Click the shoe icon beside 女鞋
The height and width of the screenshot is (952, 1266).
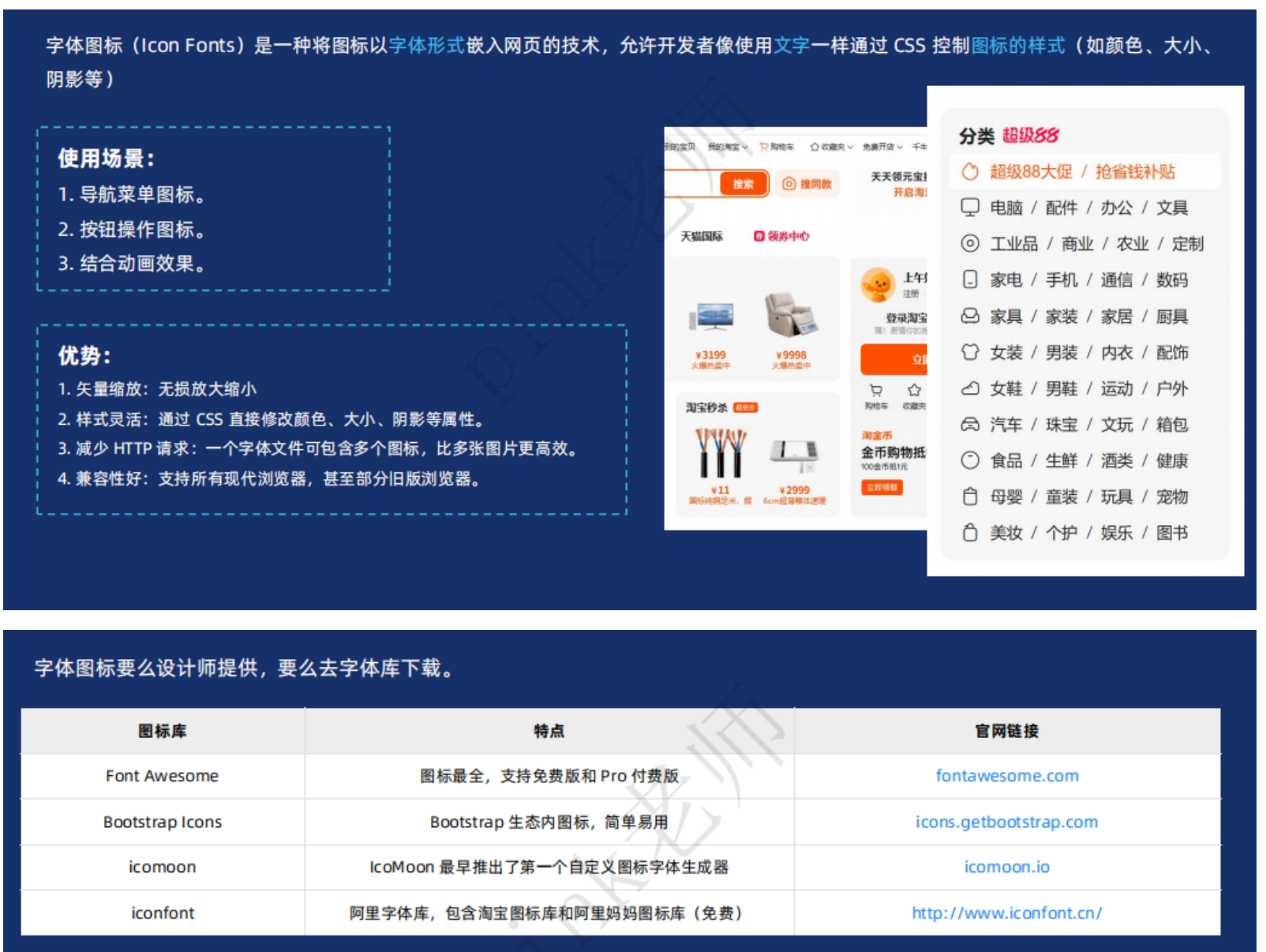coord(970,388)
